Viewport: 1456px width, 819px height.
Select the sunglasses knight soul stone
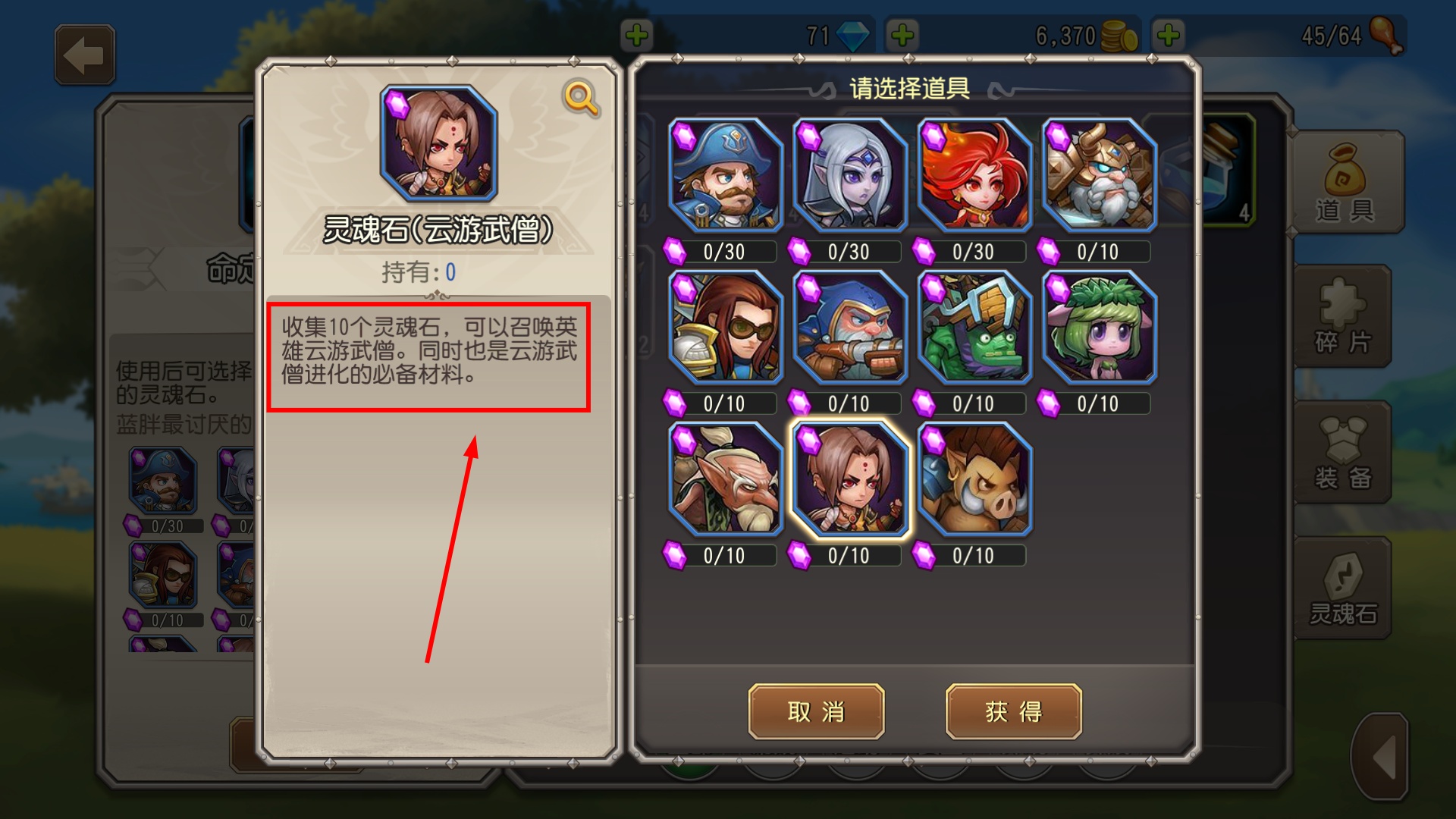(726, 327)
